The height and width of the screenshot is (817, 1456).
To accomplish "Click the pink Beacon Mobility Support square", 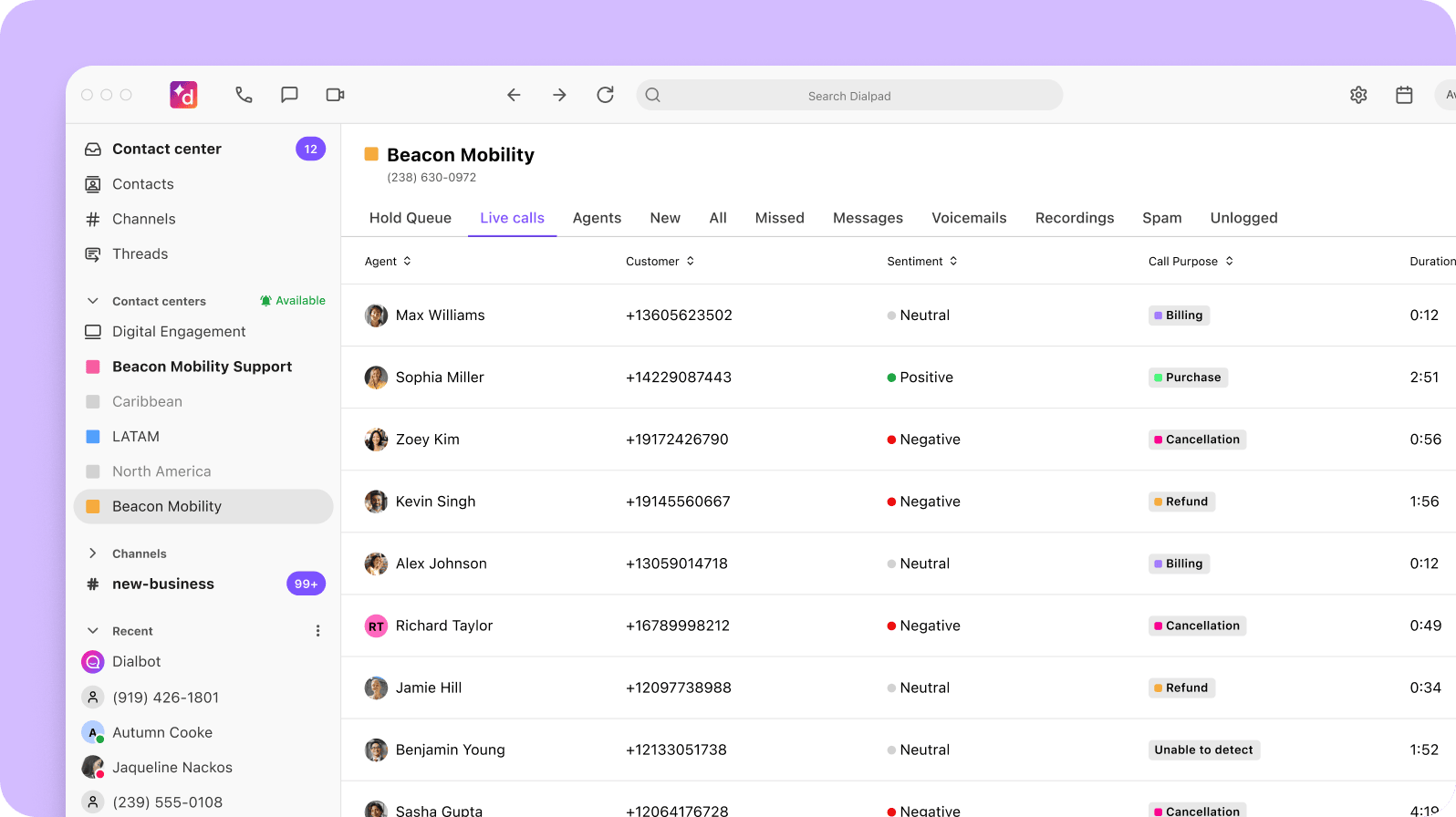I will pos(93,367).
